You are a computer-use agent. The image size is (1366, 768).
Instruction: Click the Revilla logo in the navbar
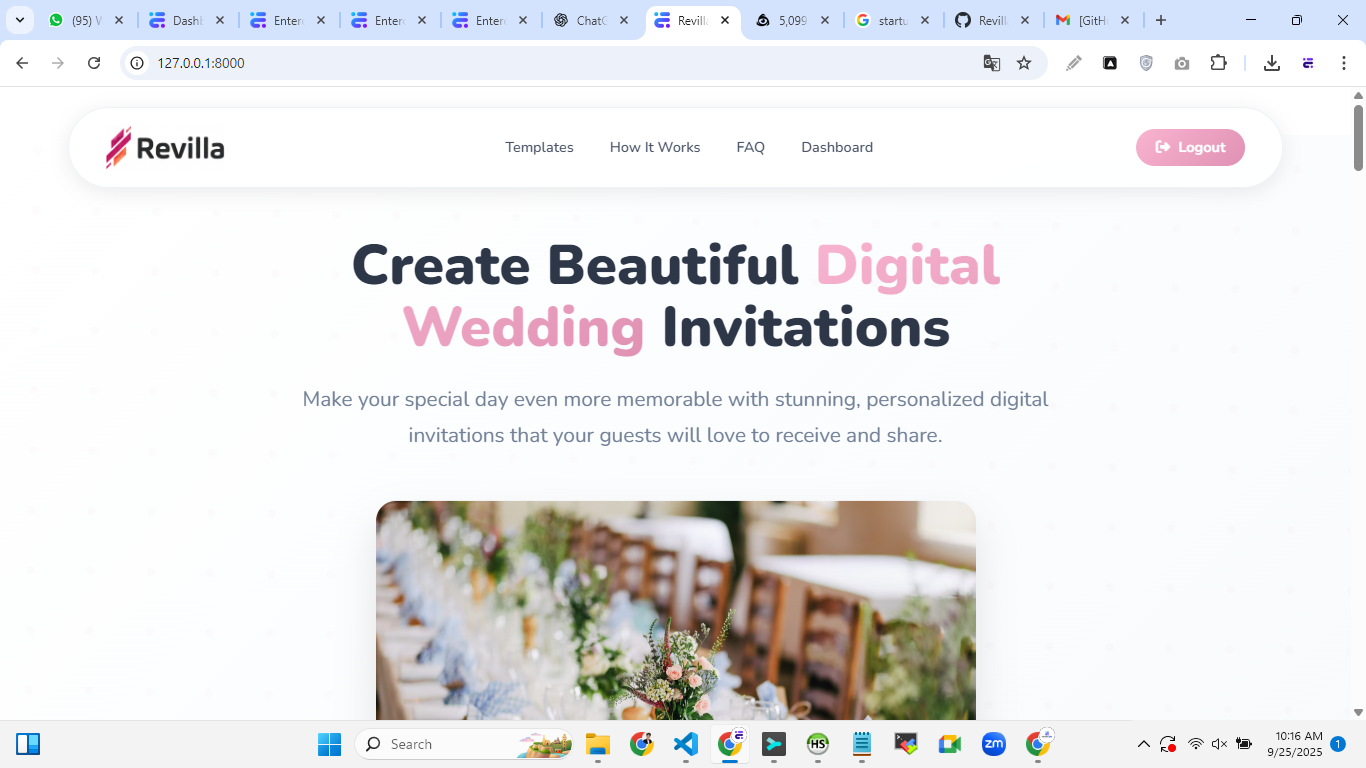pyautogui.click(x=165, y=147)
